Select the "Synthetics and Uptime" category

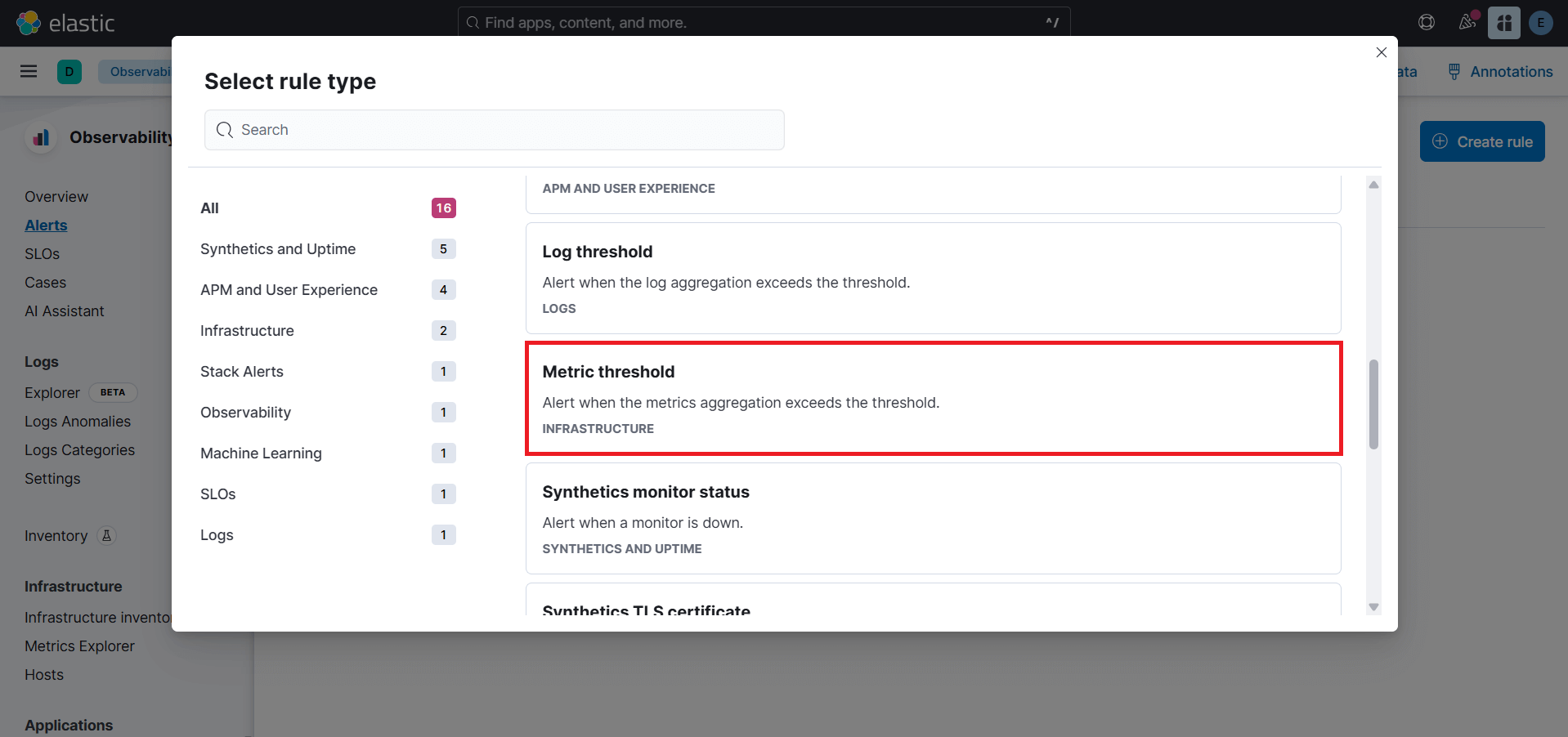pos(278,249)
